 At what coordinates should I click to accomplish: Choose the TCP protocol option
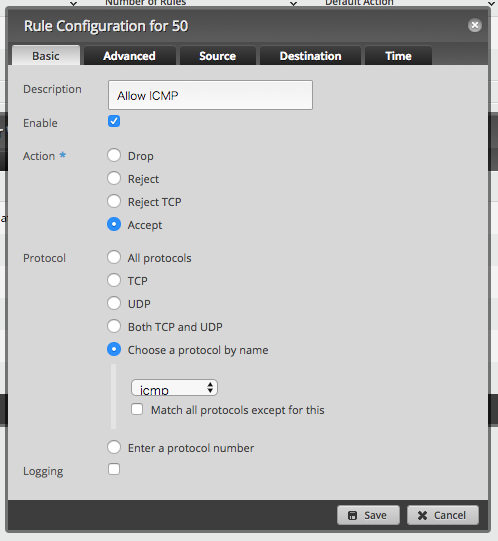click(114, 280)
